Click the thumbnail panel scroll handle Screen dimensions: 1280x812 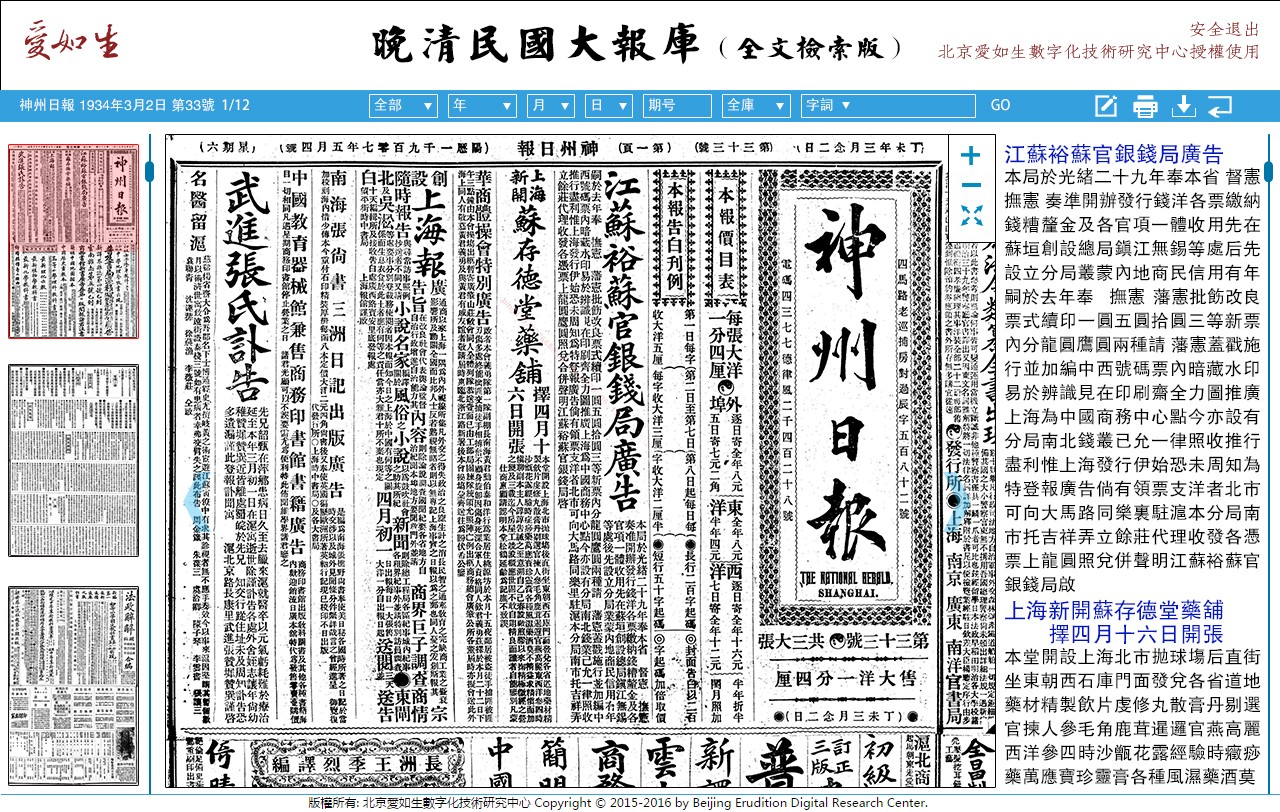coord(149,171)
